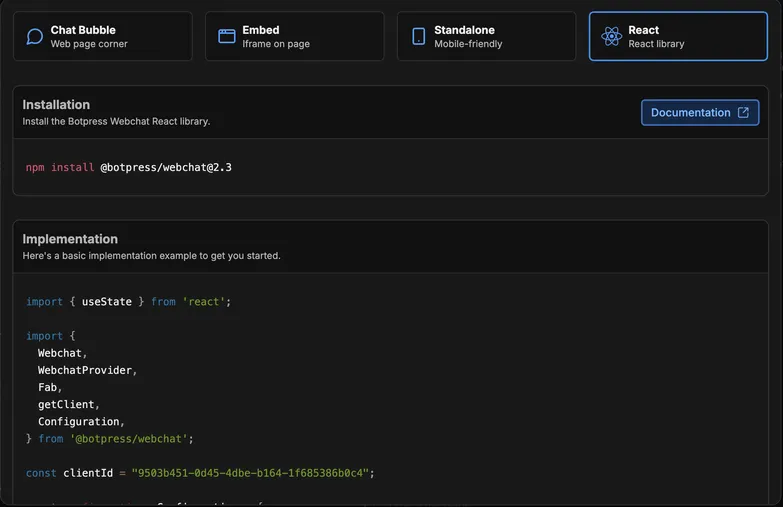783x507 pixels.
Task: Click the external link icon on Documentation
Action: [x=743, y=112]
